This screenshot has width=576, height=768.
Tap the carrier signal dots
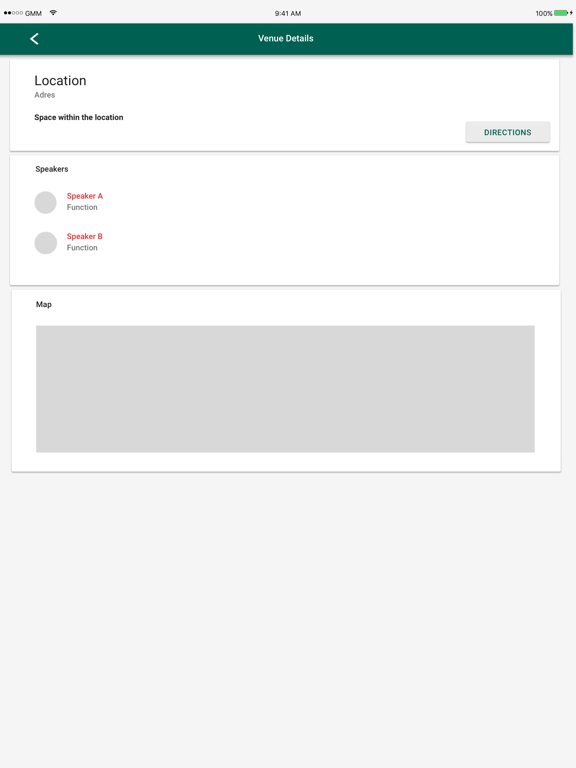13,13
